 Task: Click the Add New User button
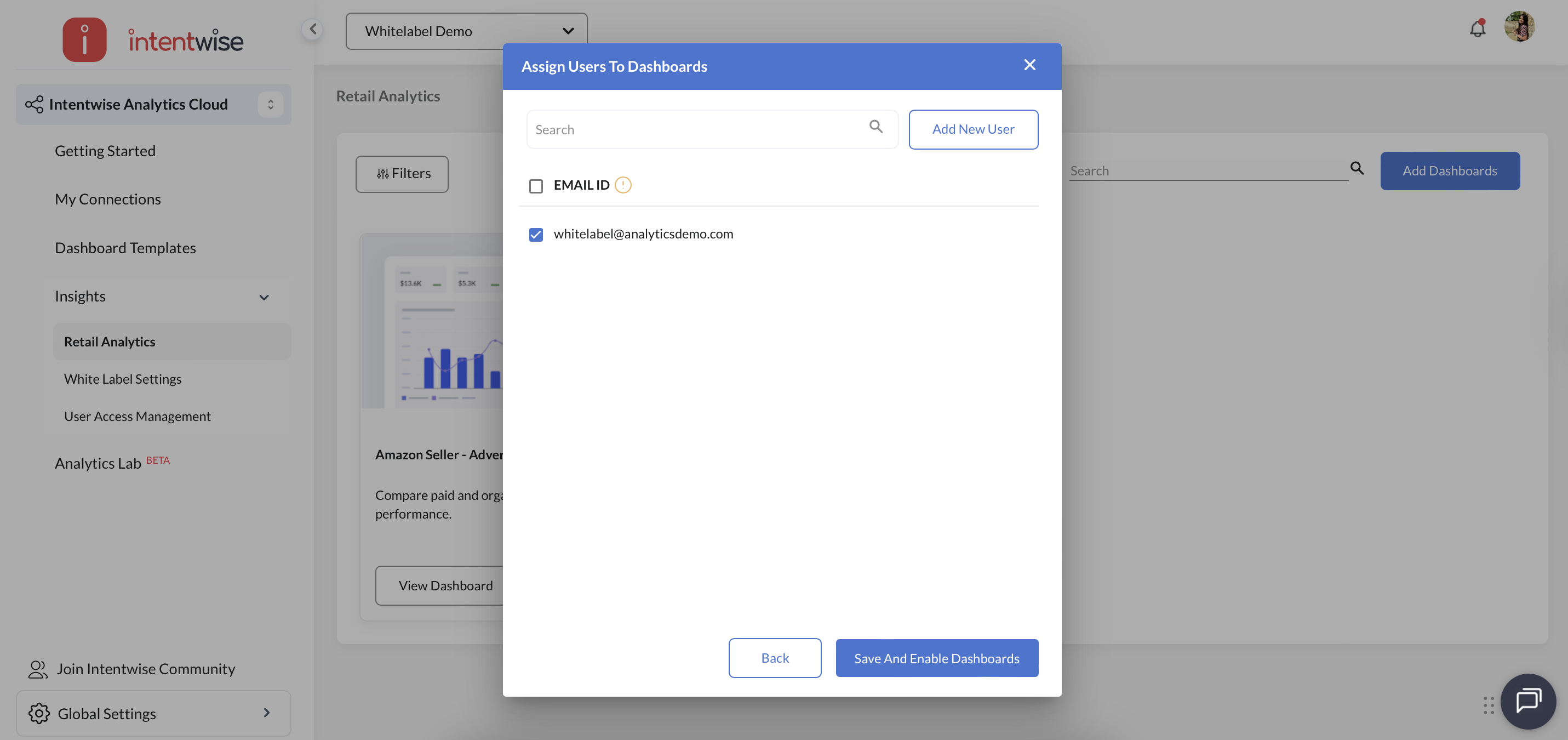(x=972, y=129)
